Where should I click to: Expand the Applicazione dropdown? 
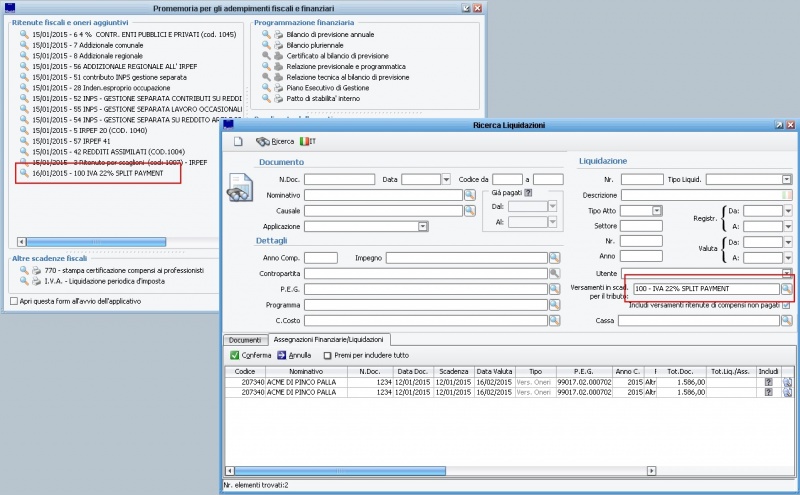pyautogui.click(x=423, y=227)
